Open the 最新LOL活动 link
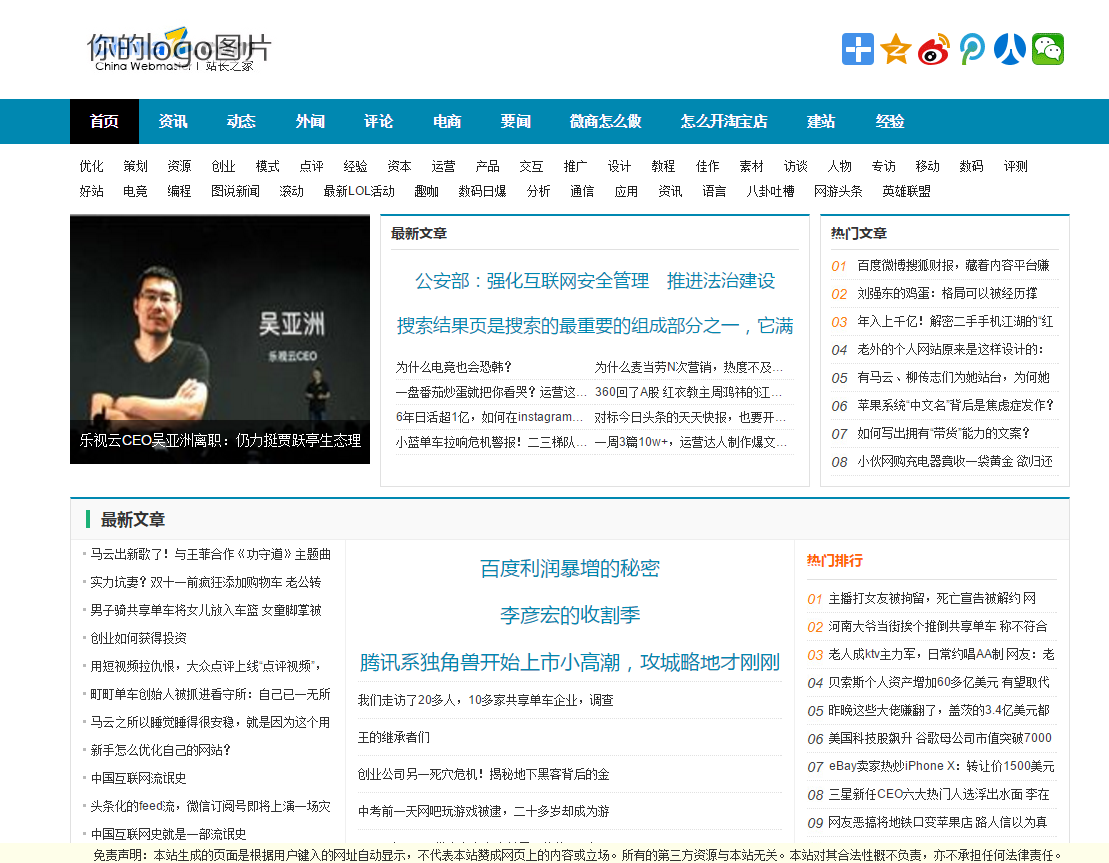The height and width of the screenshot is (863, 1109). 359,191
